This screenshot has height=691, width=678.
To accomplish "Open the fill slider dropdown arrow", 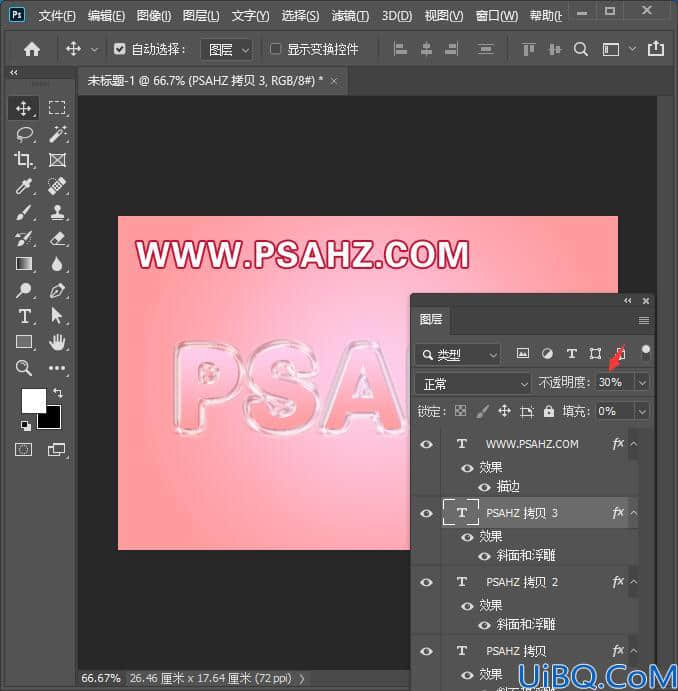I will [x=642, y=412].
